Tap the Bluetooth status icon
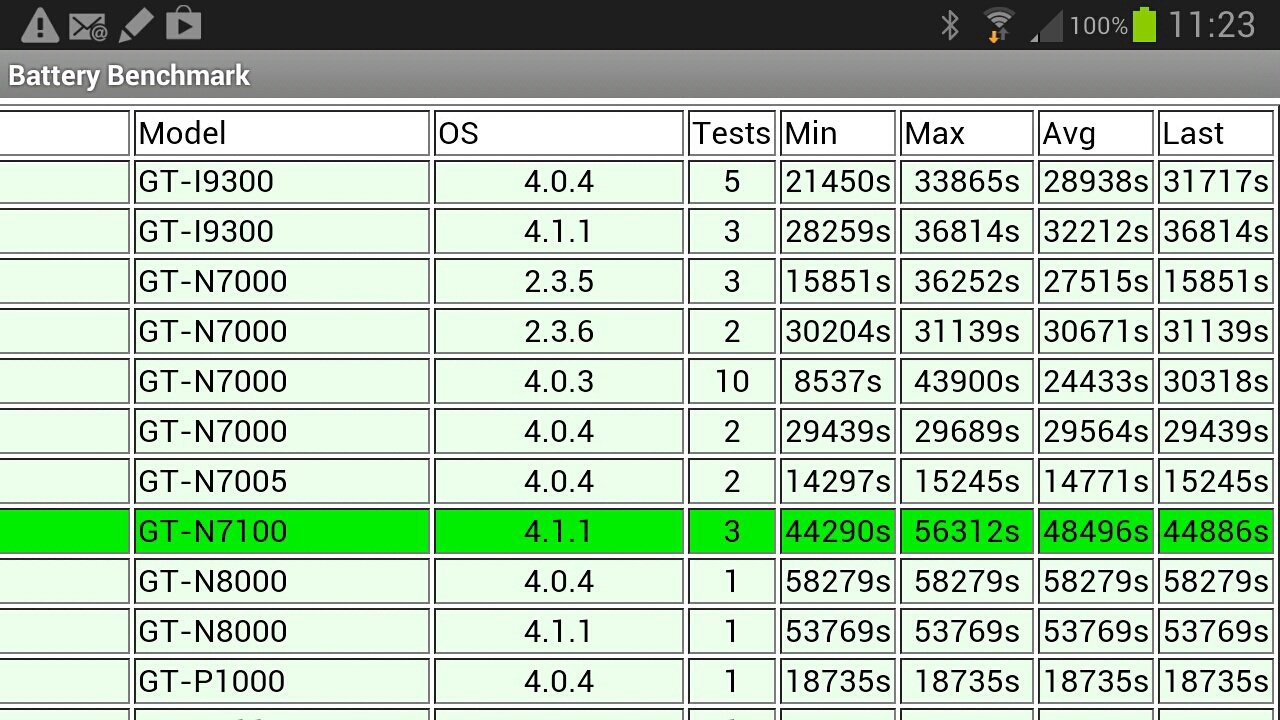 coord(950,25)
